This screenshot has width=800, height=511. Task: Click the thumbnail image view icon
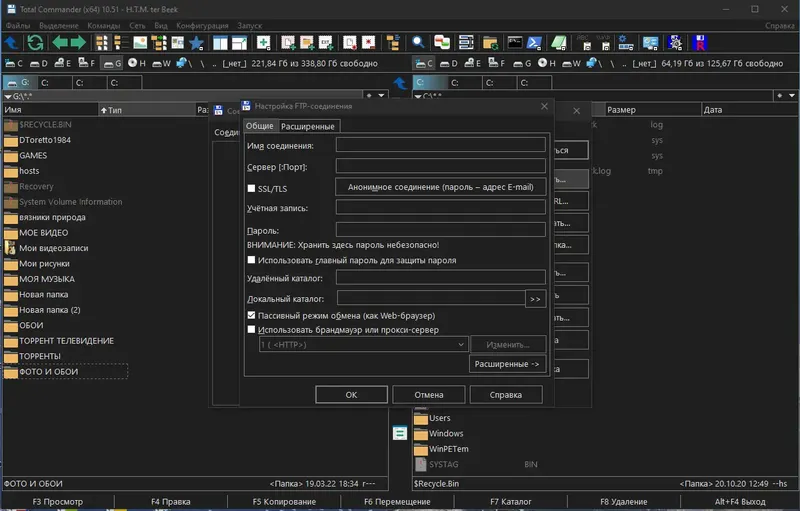pos(140,43)
